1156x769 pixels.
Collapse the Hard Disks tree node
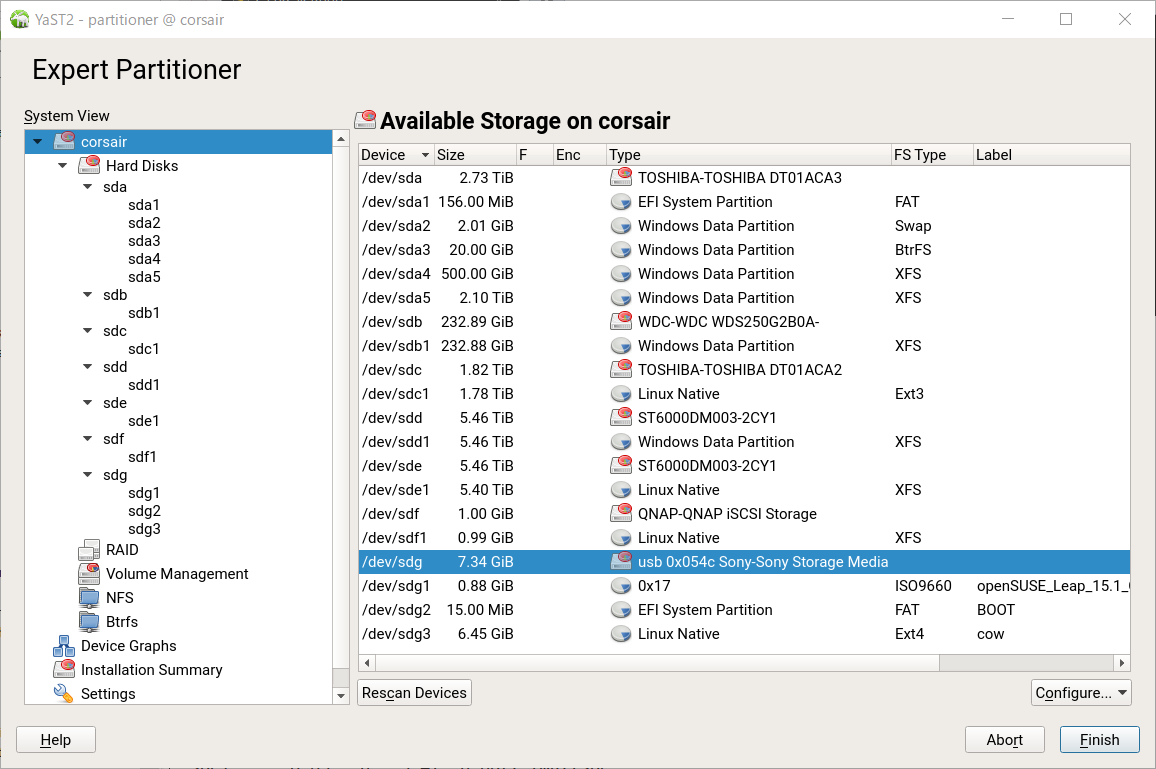point(63,165)
